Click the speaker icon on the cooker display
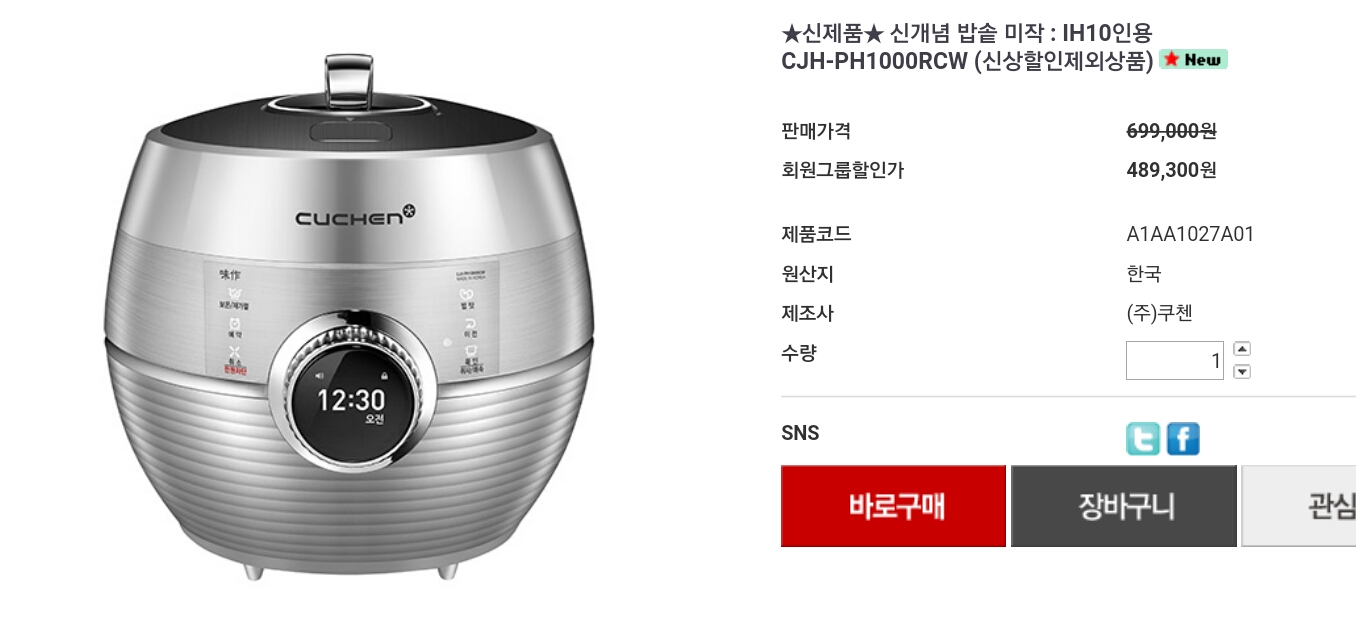1356x624 pixels. pos(320,376)
